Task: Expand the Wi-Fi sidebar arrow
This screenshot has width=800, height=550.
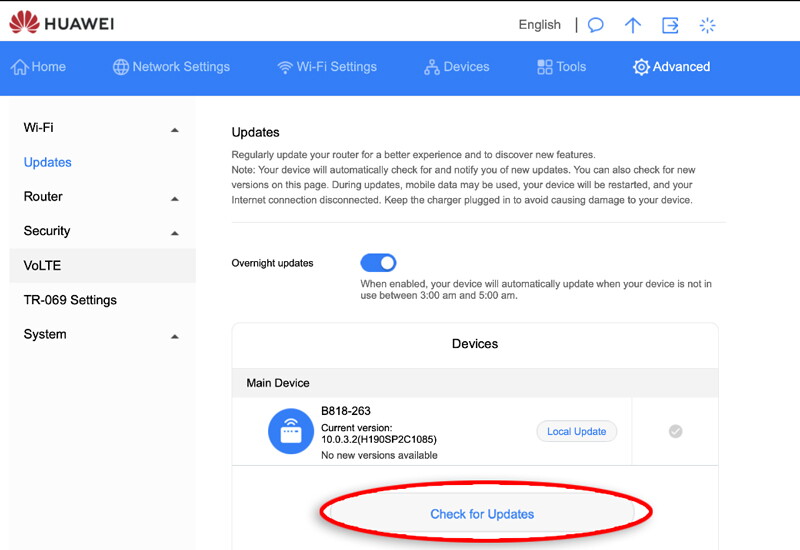Action: [174, 130]
